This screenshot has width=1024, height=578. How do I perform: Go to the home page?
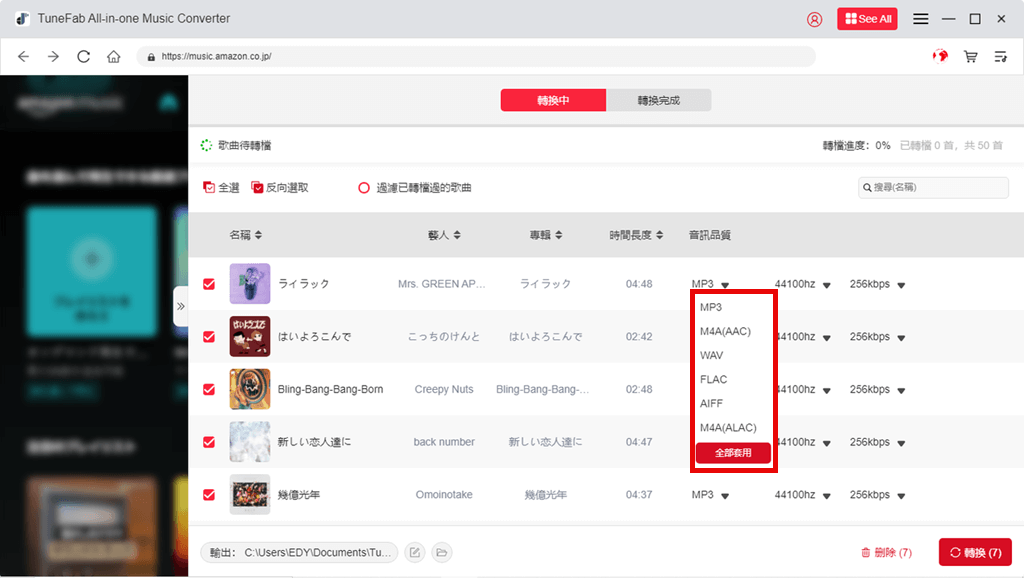tap(114, 57)
